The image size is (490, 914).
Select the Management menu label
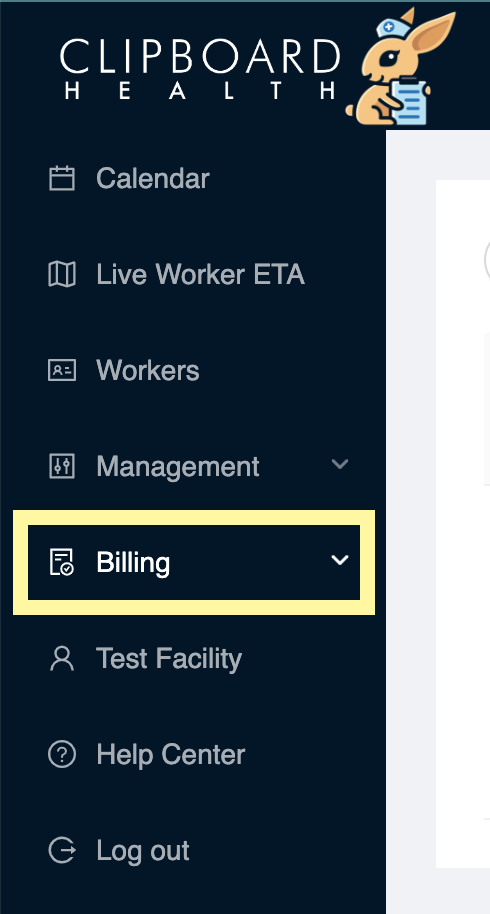pos(178,467)
